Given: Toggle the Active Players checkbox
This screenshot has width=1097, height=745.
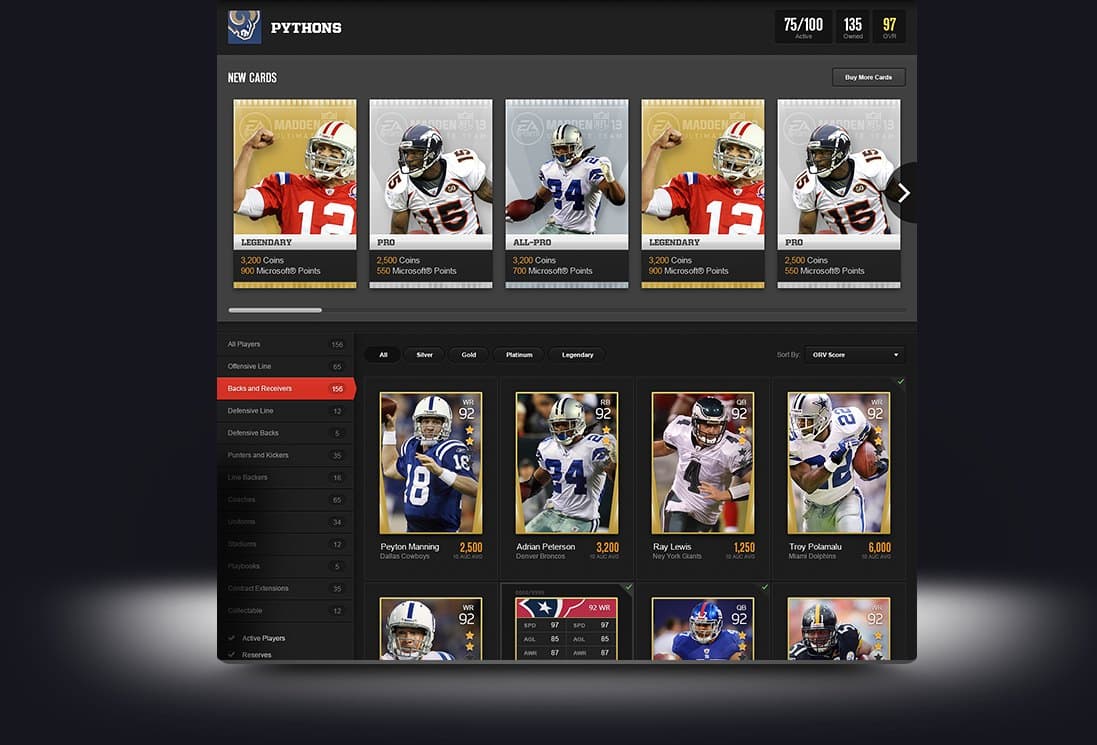Looking at the screenshot, I should click(x=232, y=638).
